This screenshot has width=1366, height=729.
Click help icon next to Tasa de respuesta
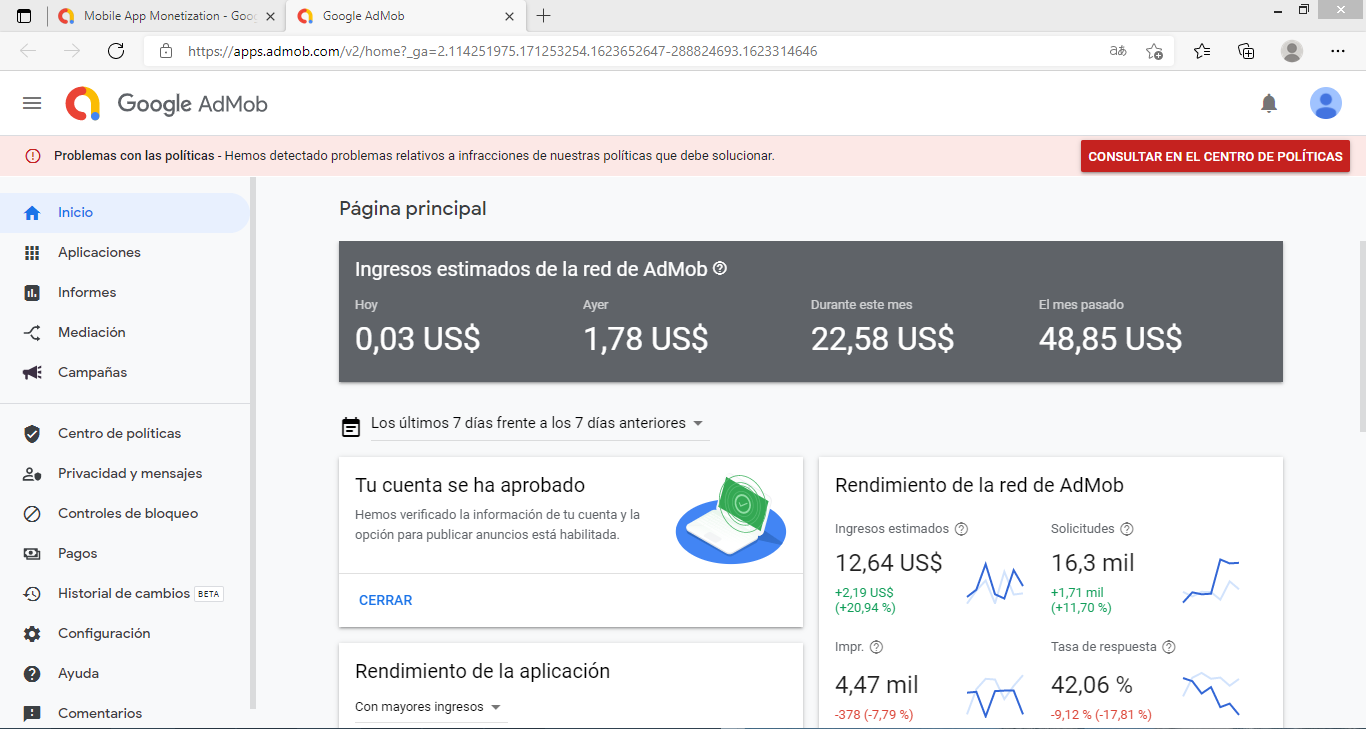(x=1169, y=647)
